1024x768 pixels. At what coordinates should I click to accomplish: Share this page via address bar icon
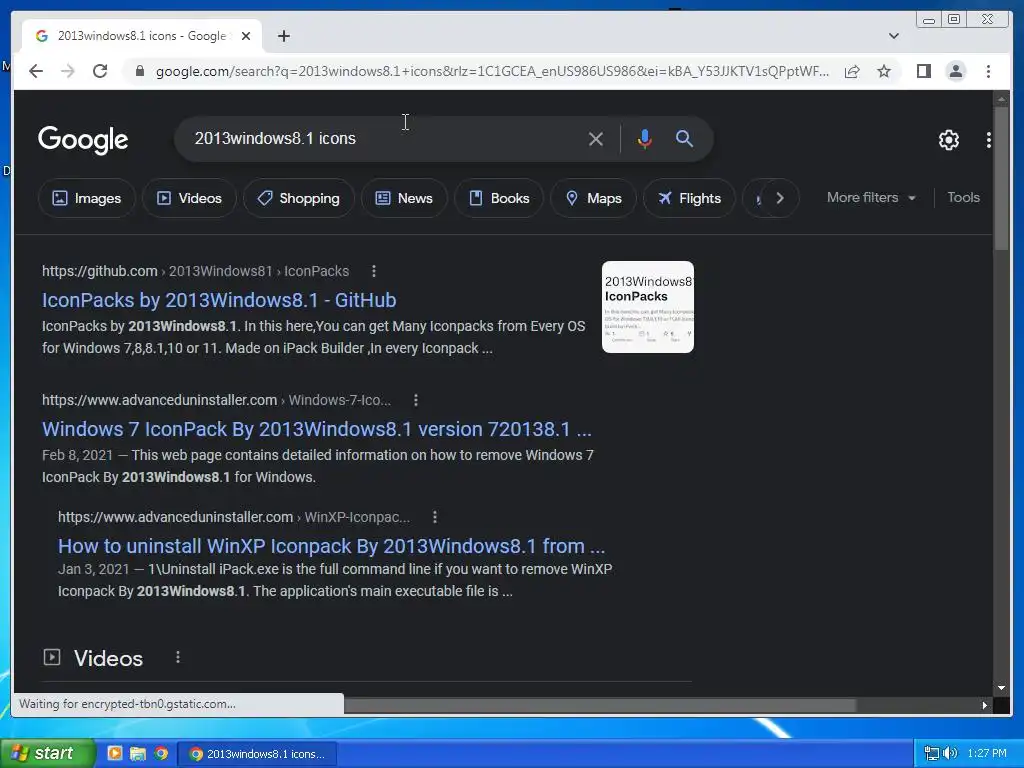[852, 71]
